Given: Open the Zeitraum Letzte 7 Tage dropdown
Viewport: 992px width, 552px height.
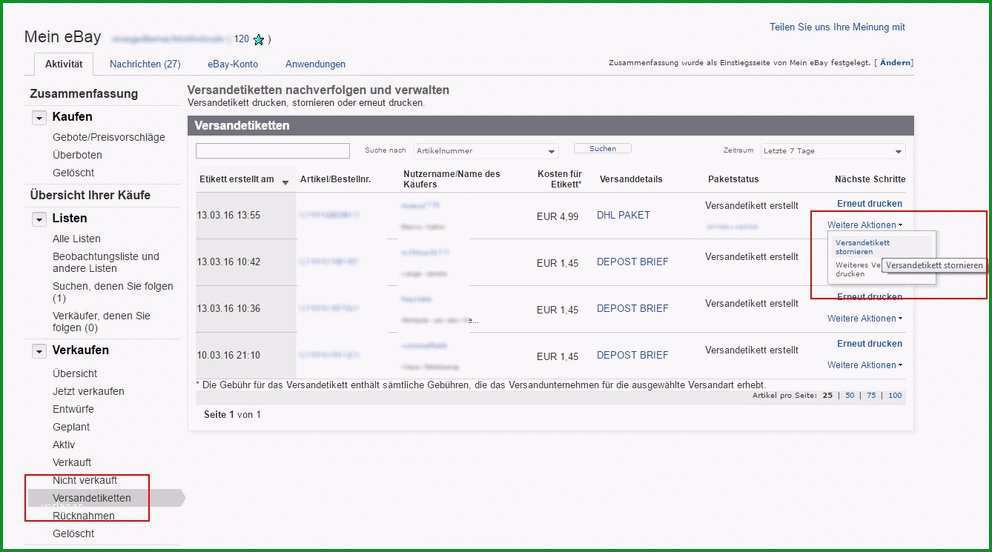Looking at the screenshot, I should click(x=833, y=151).
